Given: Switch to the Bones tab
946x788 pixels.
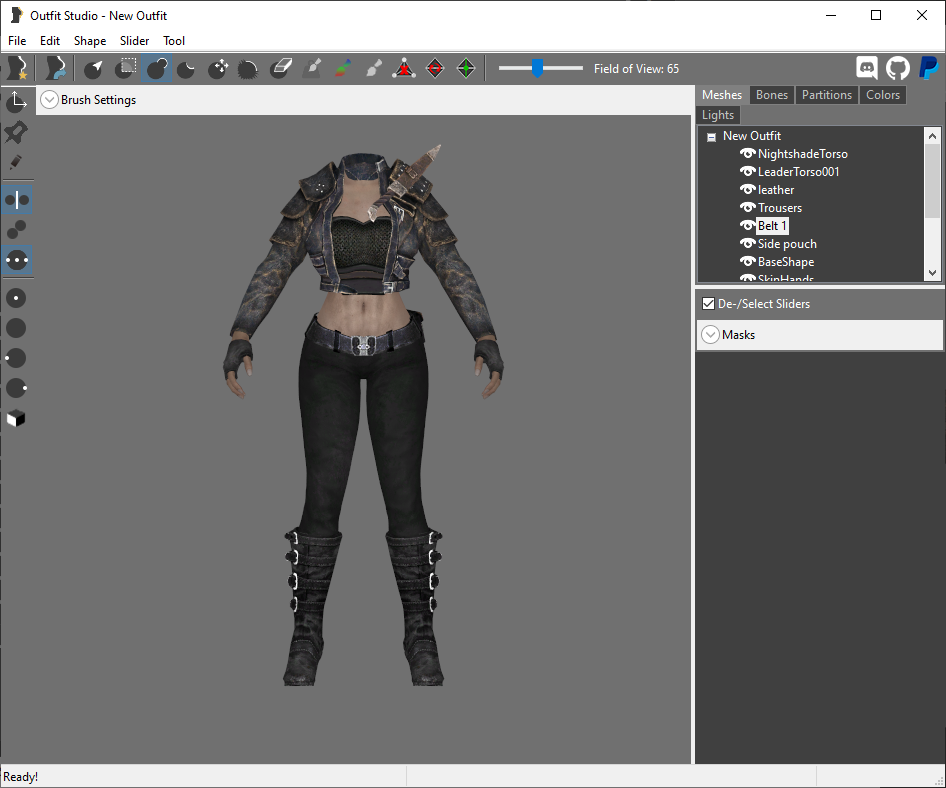Looking at the screenshot, I should click(772, 95).
